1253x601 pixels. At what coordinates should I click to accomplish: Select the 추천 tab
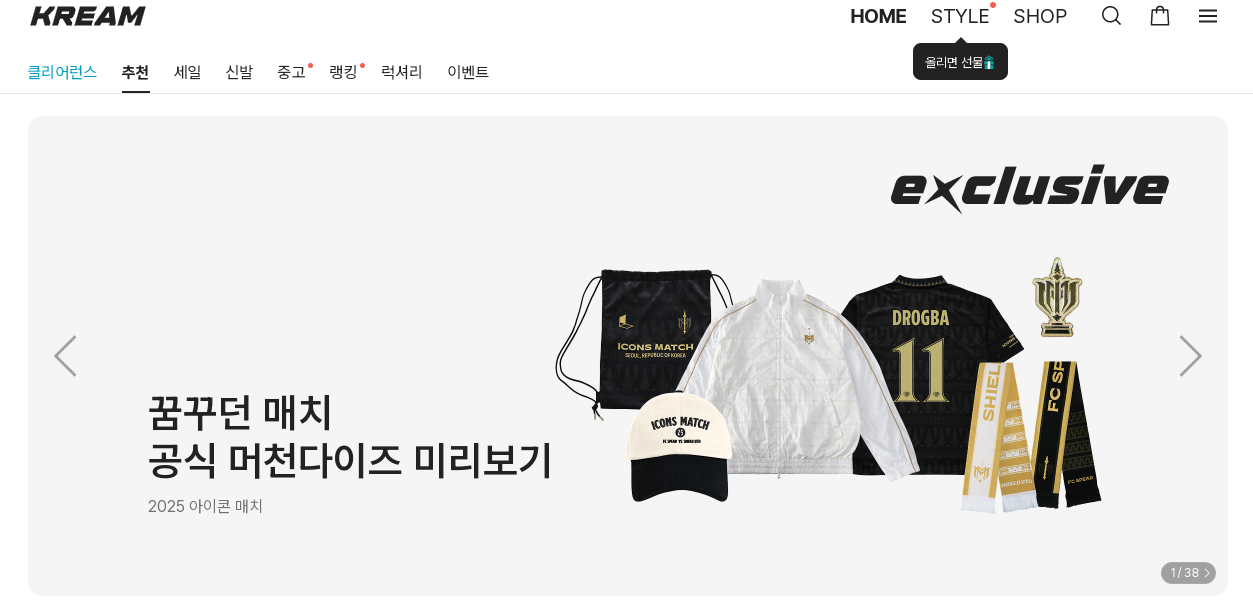point(135,72)
